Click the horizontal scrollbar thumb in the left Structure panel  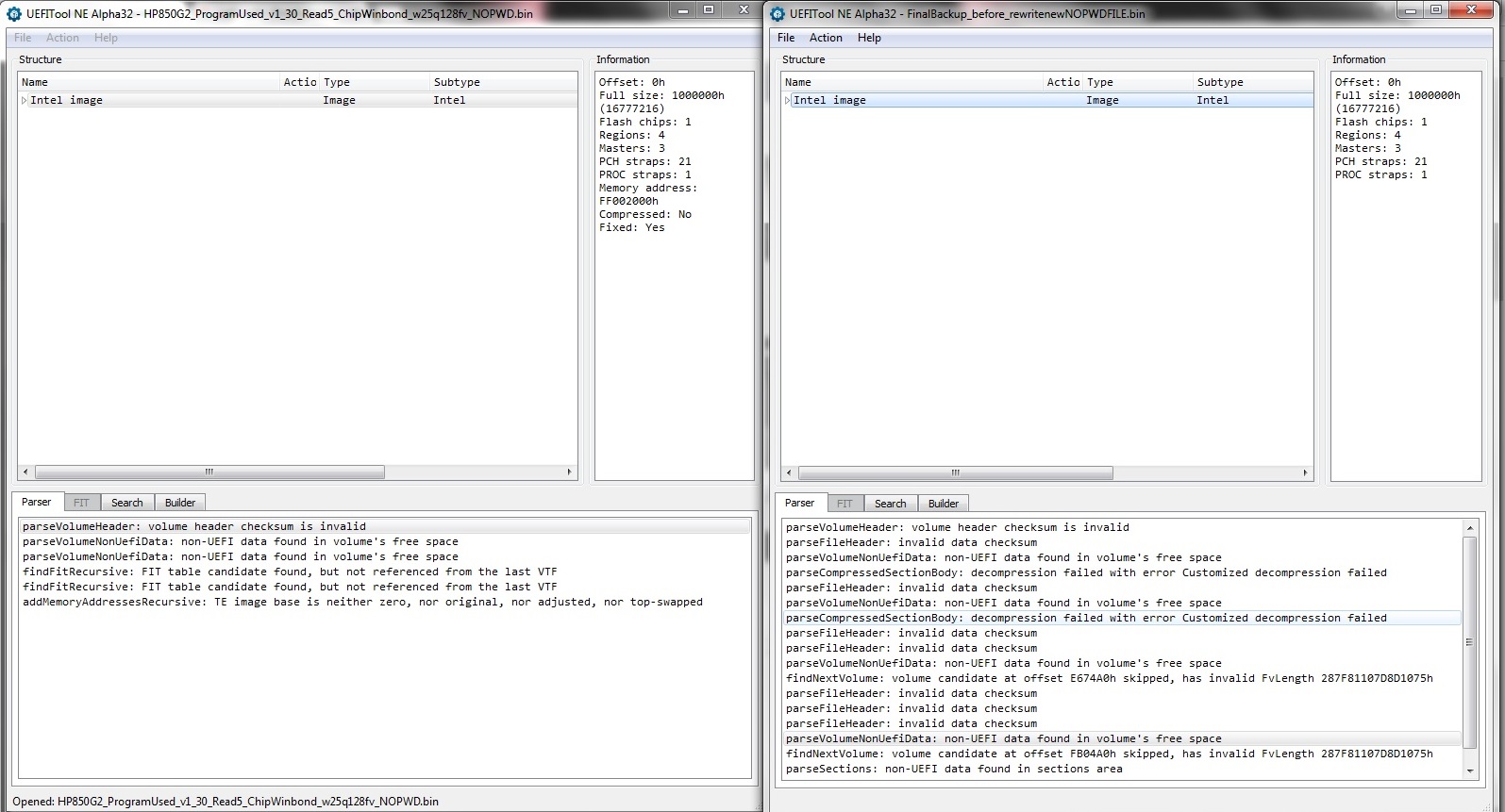pyautogui.click(x=209, y=472)
